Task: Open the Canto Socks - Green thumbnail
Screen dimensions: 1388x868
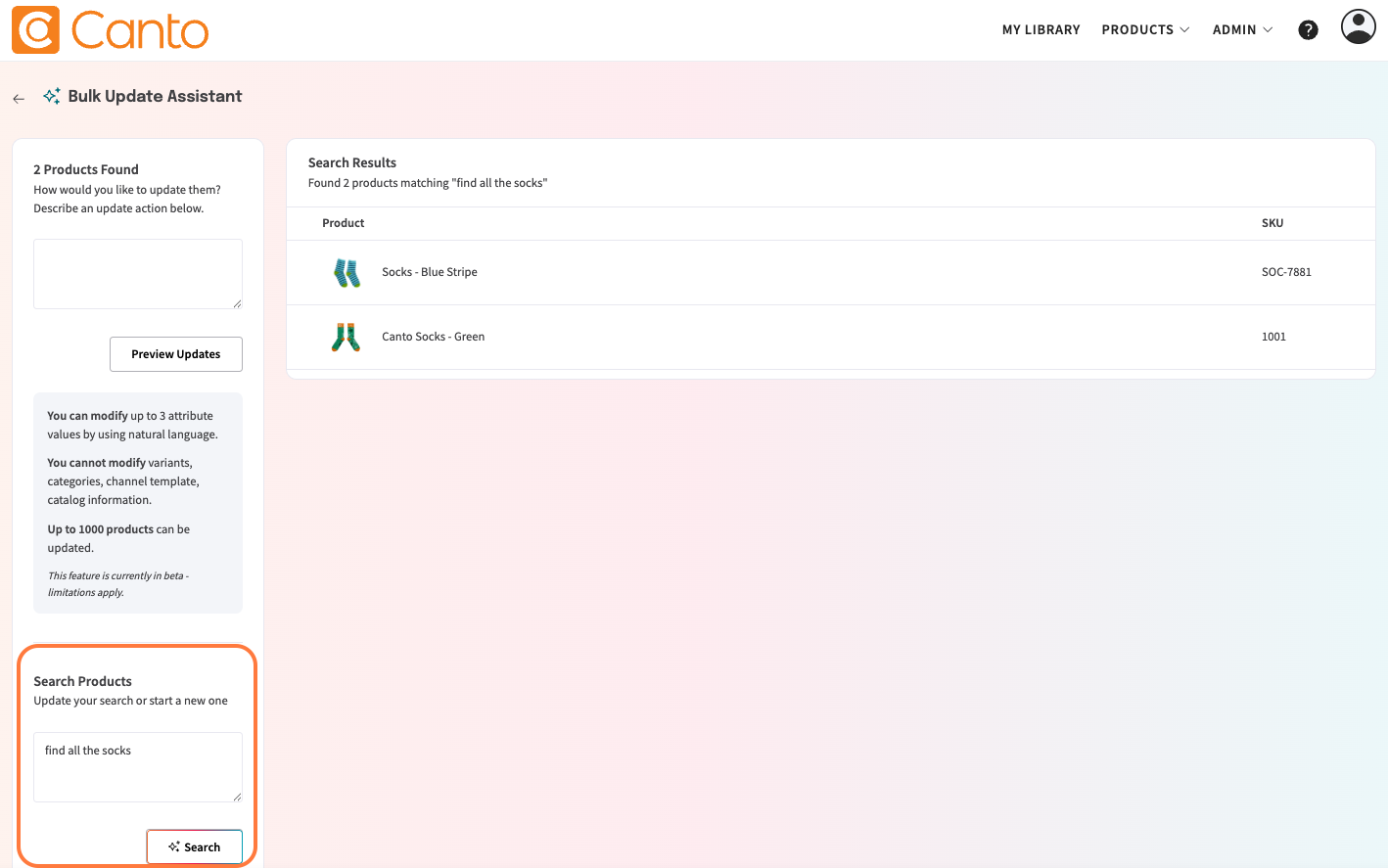Action: [346, 338]
